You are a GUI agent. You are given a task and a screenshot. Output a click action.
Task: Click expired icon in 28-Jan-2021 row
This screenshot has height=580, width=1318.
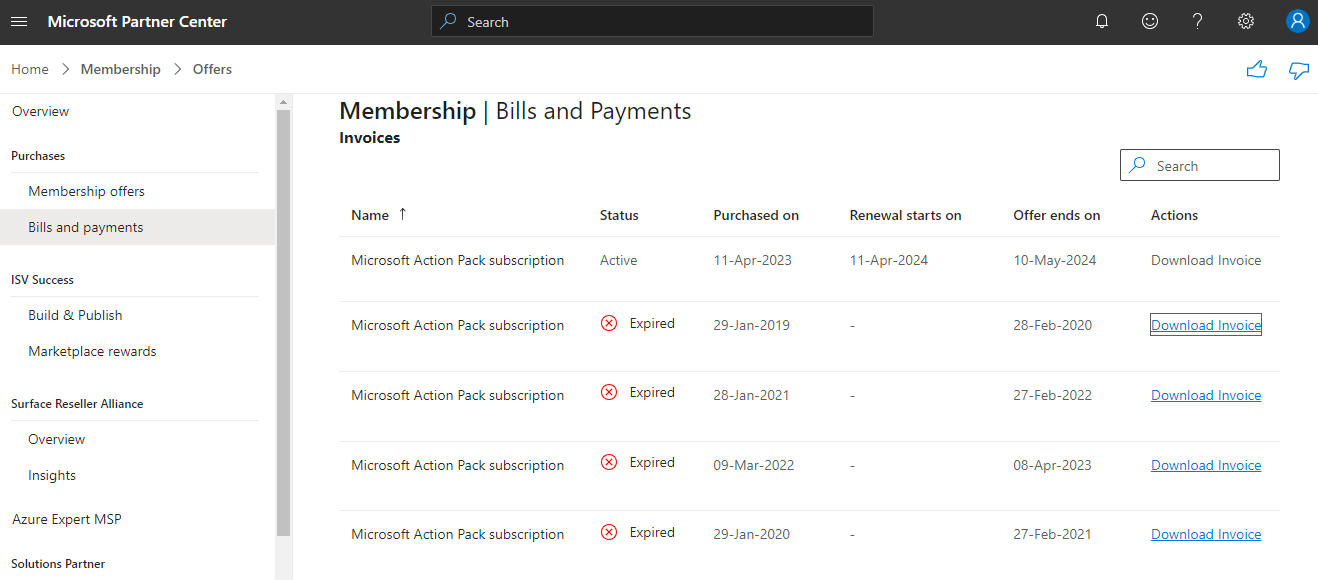(x=609, y=392)
